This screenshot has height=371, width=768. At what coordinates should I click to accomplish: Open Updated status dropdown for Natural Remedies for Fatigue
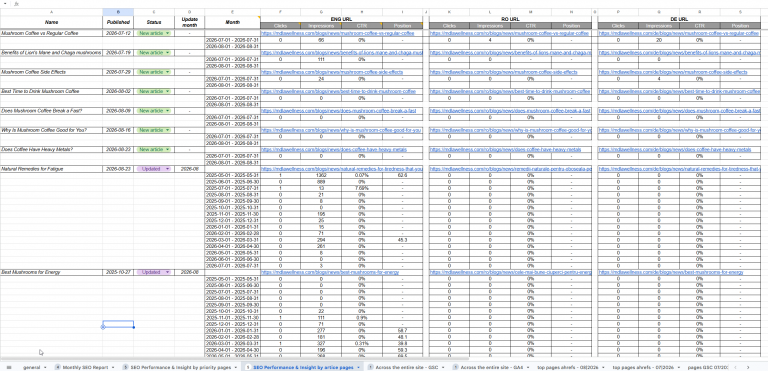[168, 169]
